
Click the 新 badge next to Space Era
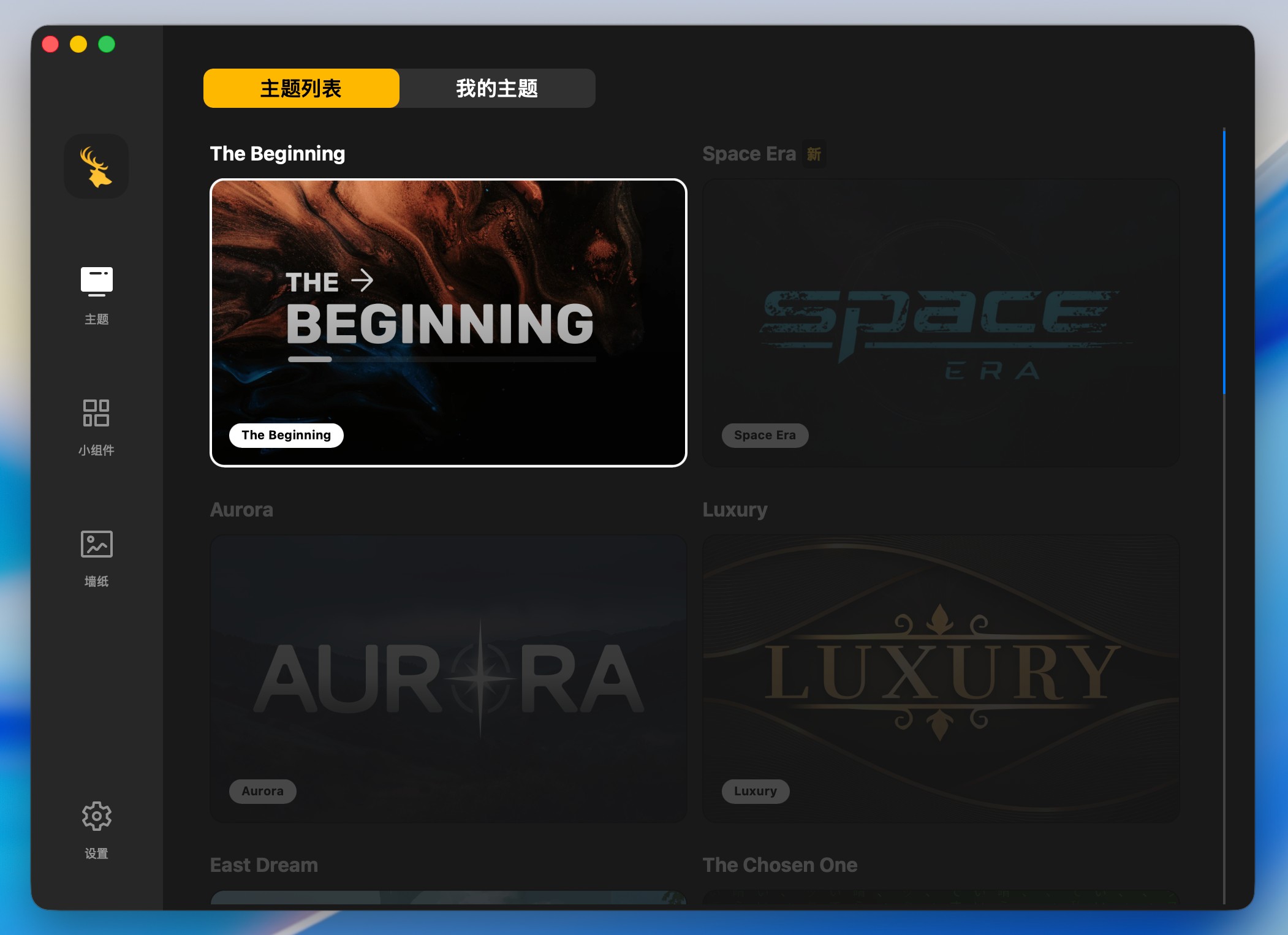[814, 154]
